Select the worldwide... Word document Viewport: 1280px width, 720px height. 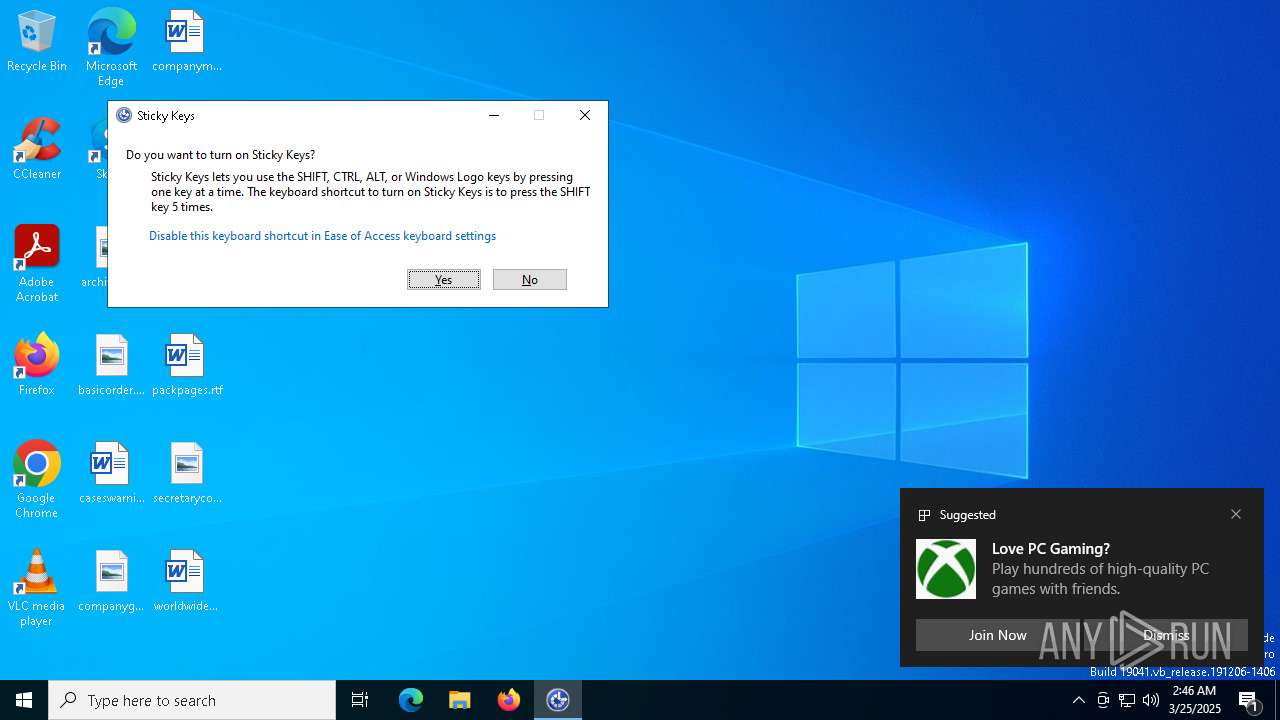[186, 581]
